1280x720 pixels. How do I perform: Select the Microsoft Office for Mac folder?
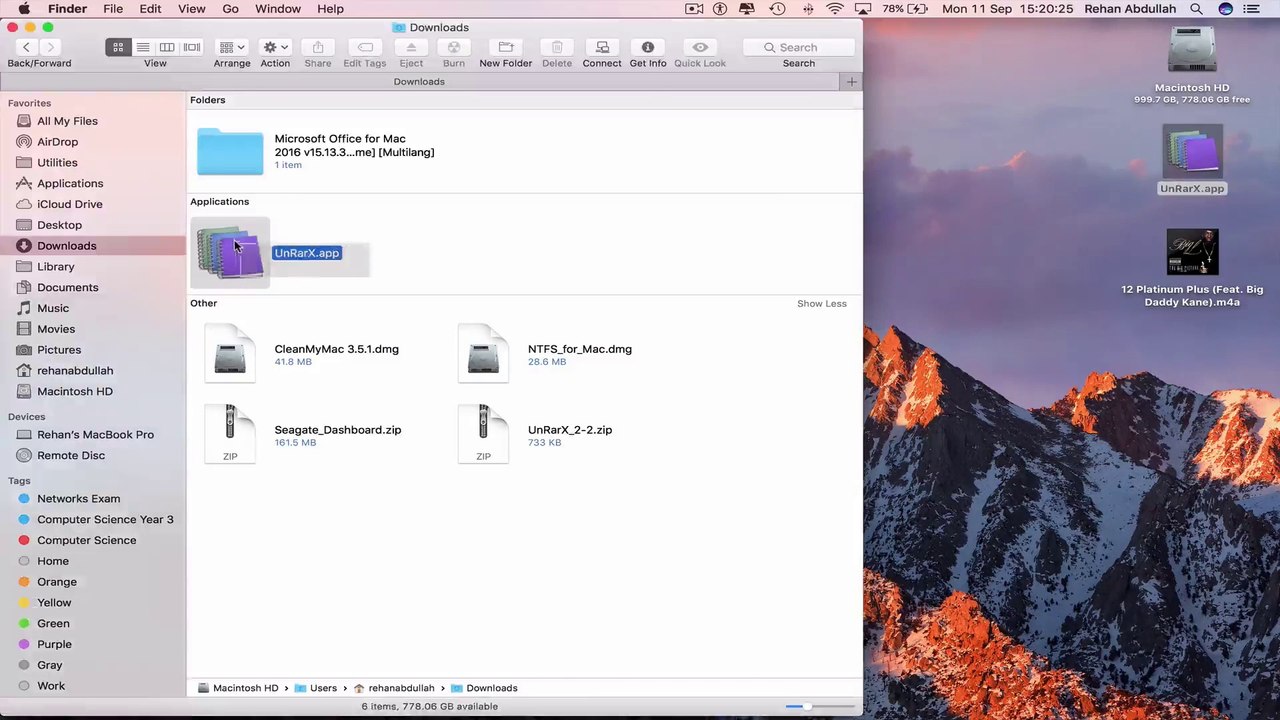(x=230, y=151)
